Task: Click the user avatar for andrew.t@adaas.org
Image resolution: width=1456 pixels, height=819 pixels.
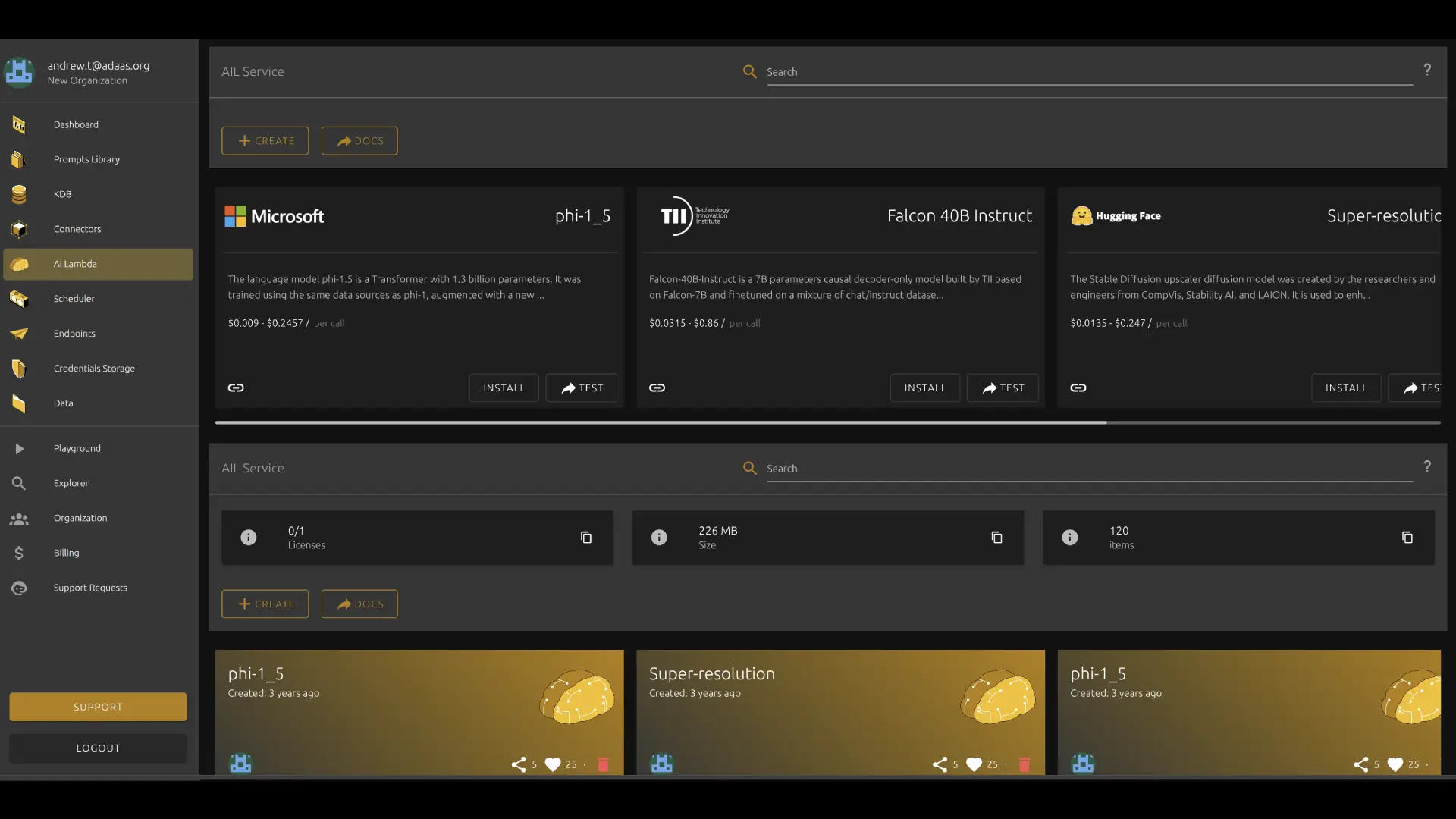Action: 19,73
